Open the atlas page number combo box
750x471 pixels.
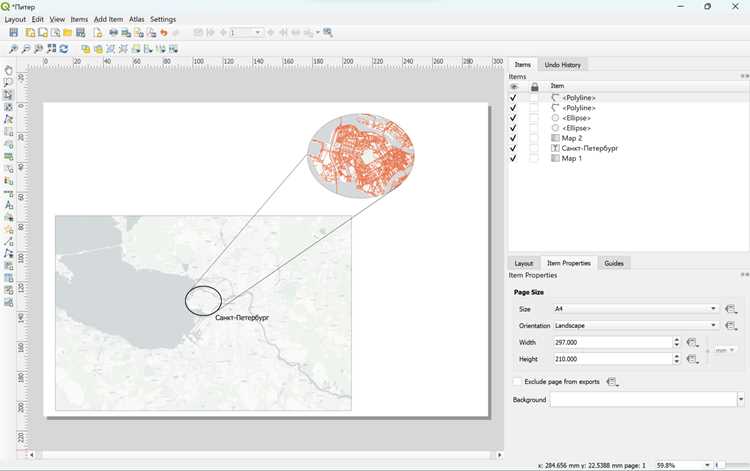tap(246, 33)
